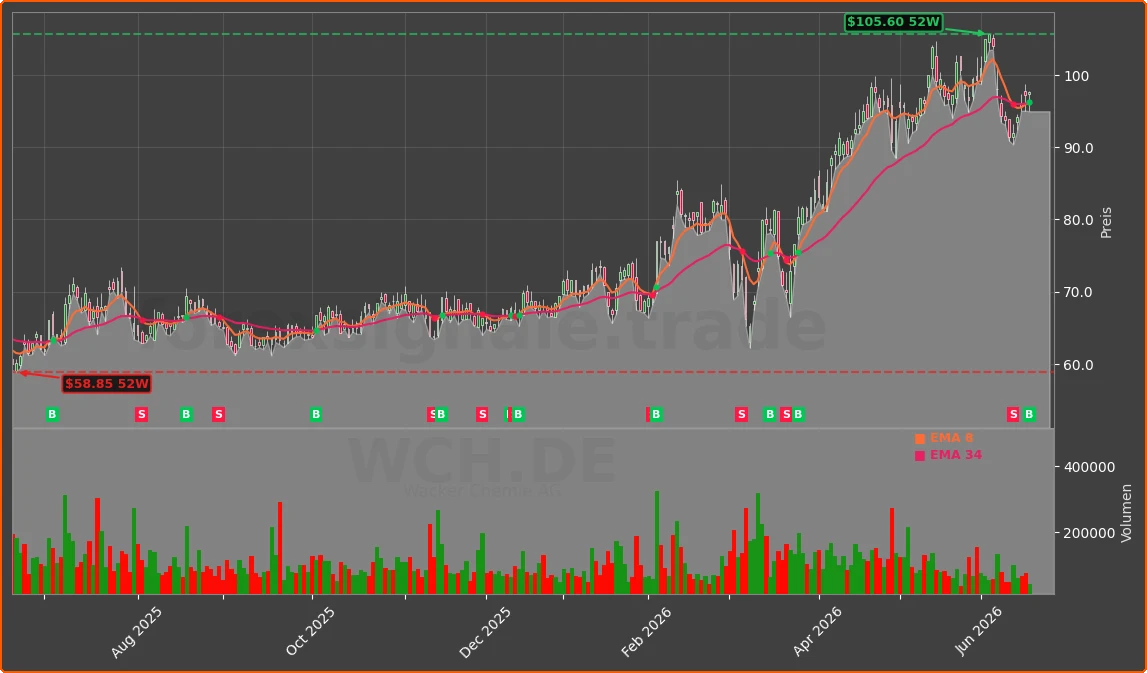Click the 400000 volume axis label
Viewport: 1147px width, 673px height.
click(x=1090, y=467)
